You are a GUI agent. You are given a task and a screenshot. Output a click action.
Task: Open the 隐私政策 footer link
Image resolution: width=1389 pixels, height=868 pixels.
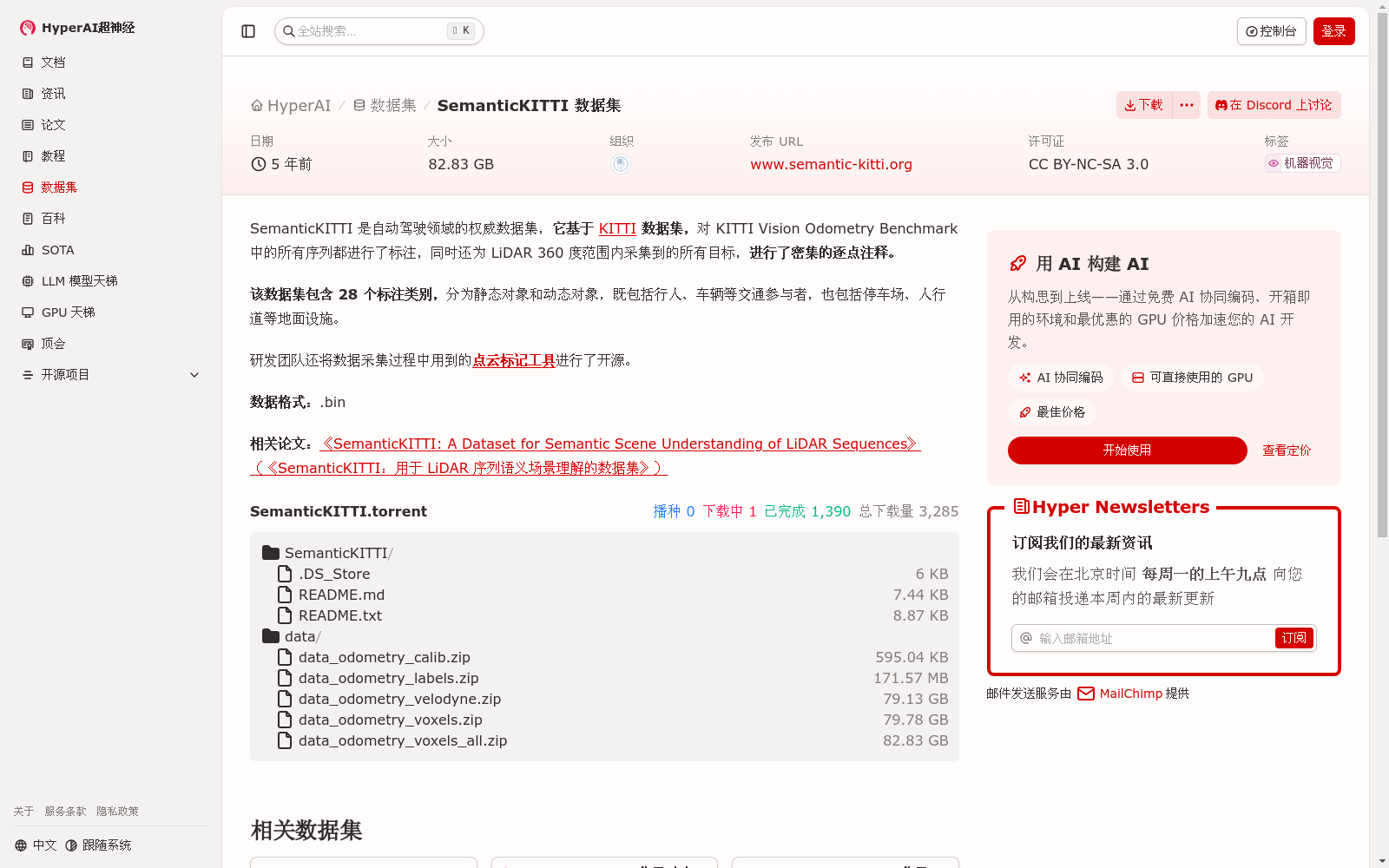click(x=117, y=812)
